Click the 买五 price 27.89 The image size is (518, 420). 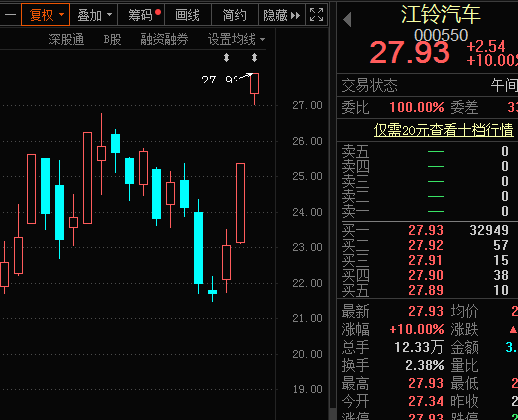point(426,290)
